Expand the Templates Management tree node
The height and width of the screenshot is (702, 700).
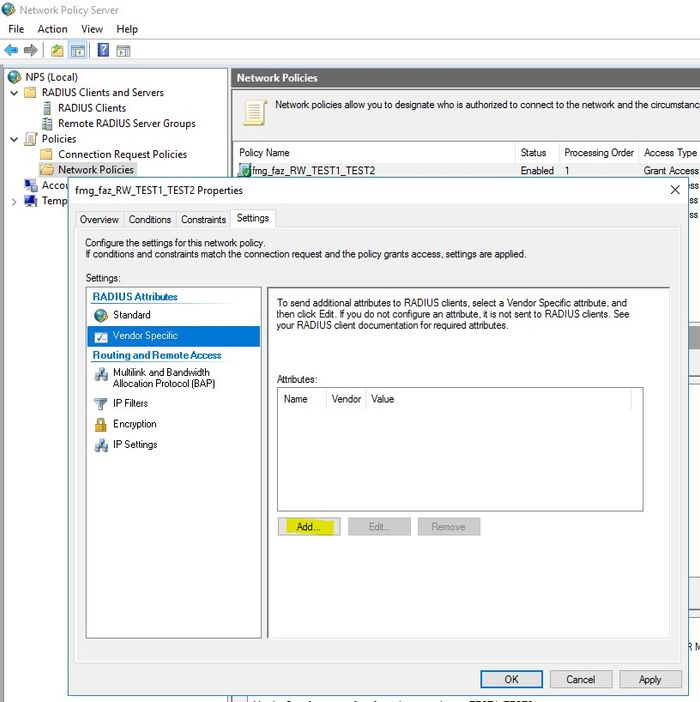[x=14, y=201]
